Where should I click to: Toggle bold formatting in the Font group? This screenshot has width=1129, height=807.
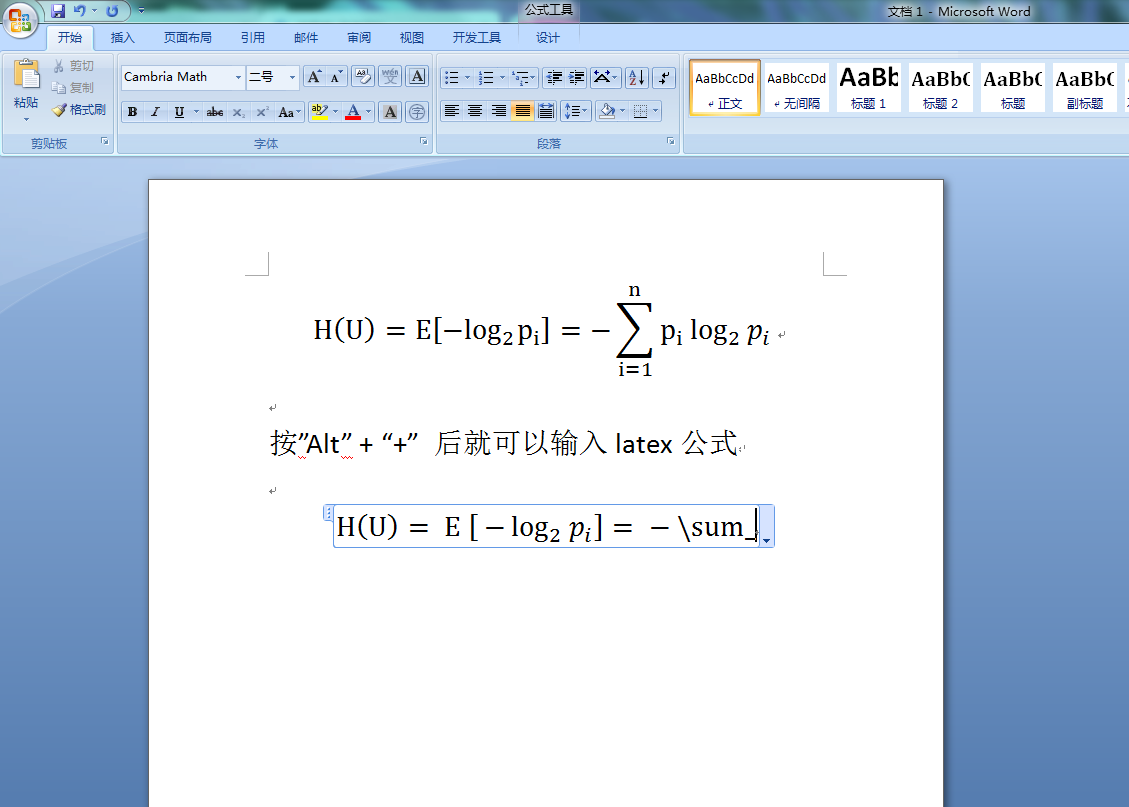[132, 112]
